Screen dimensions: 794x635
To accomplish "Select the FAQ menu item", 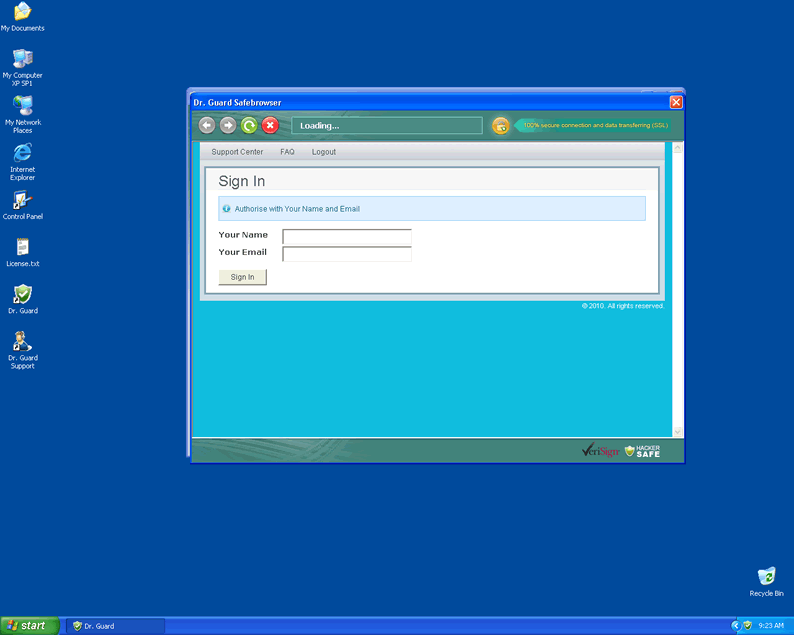I will [287, 152].
